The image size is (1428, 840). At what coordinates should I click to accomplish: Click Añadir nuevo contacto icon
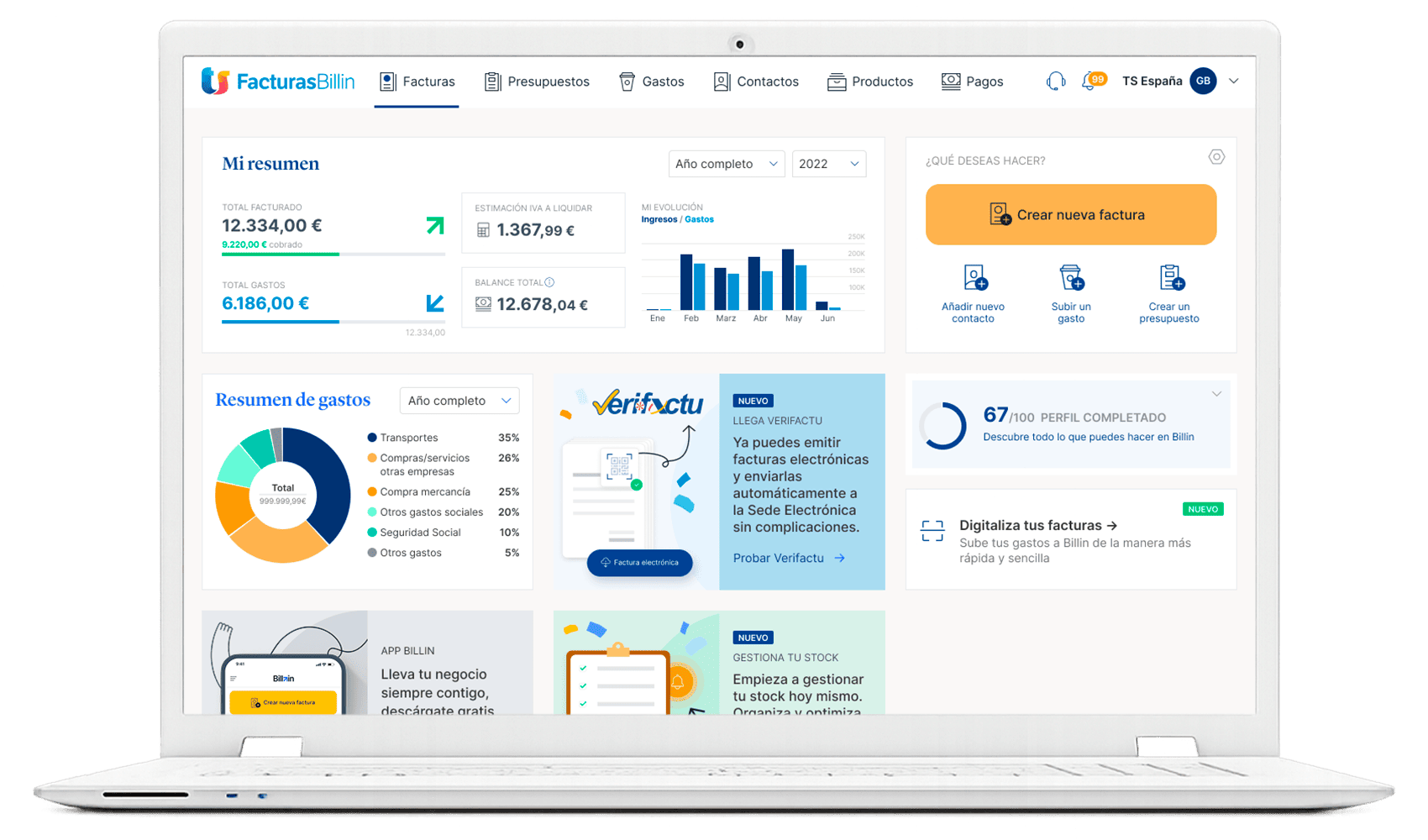point(974,278)
